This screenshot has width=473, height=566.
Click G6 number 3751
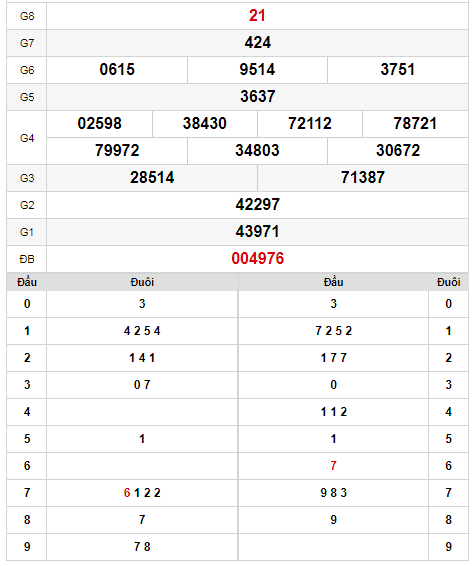[x=398, y=70]
